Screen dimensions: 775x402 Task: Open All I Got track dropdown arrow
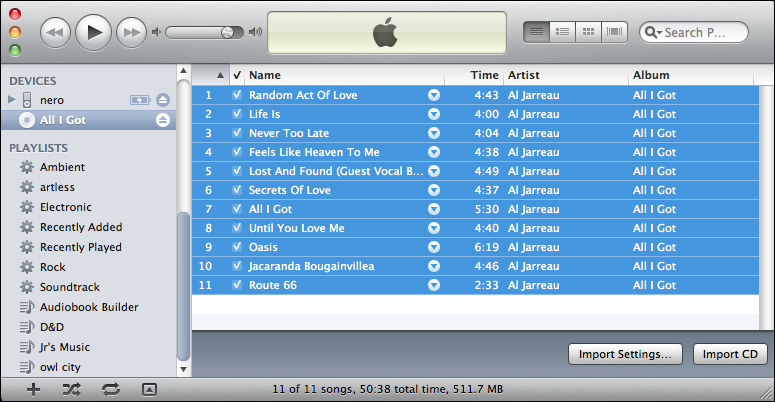(434, 209)
